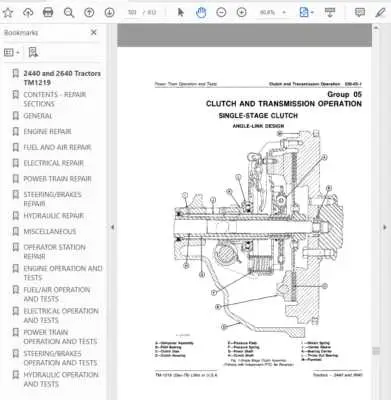Select the hand pan tool
391x400 pixels.
click(x=201, y=13)
